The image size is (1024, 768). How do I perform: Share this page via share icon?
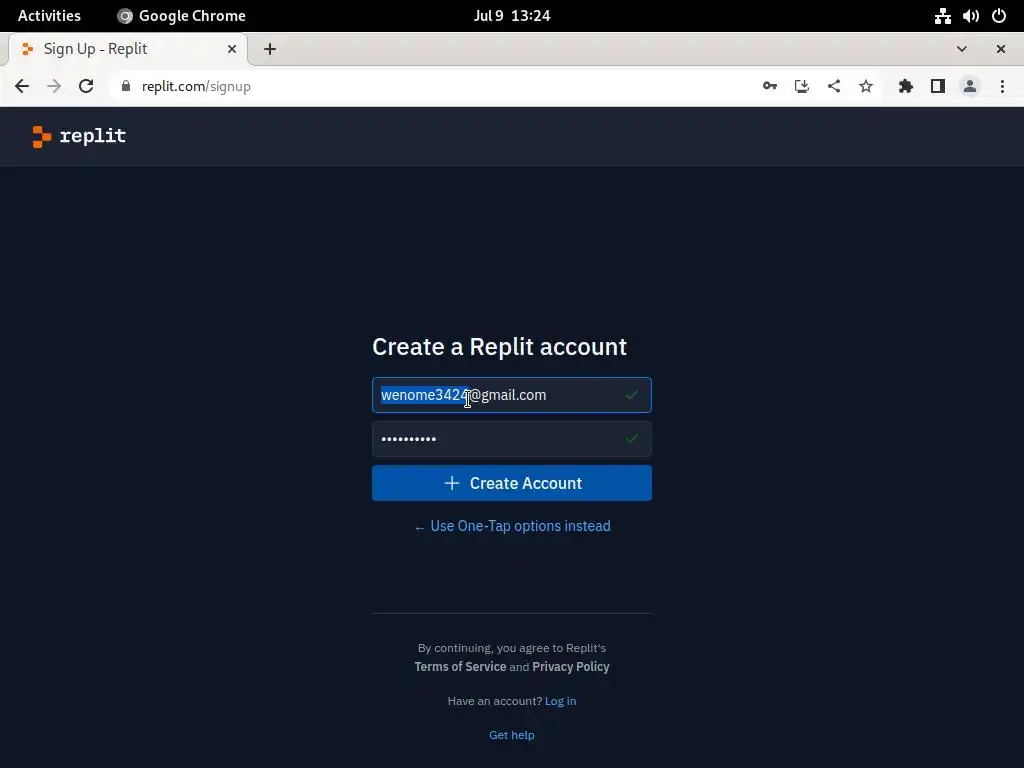click(x=834, y=86)
